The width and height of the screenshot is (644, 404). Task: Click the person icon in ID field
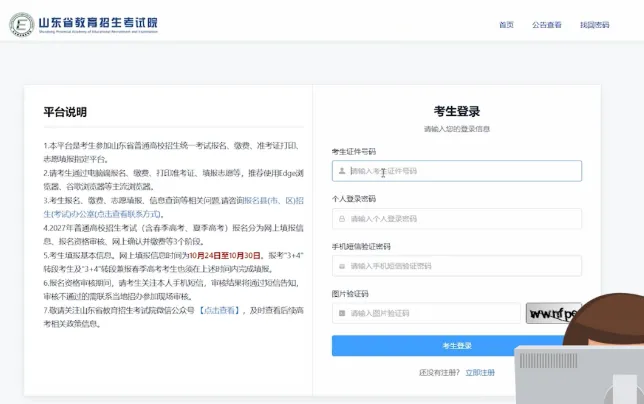pos(342,171)
